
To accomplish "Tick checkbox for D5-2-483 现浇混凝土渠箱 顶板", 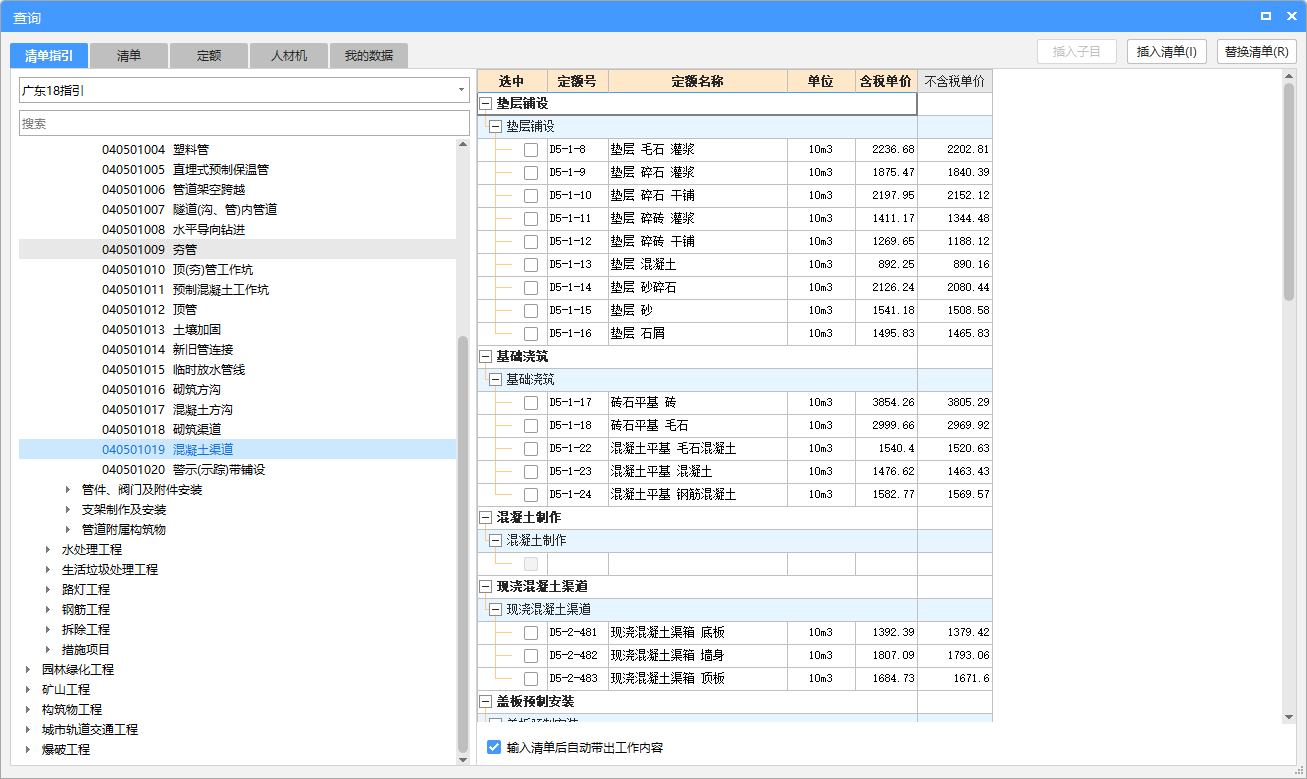I will coord(531,679).
